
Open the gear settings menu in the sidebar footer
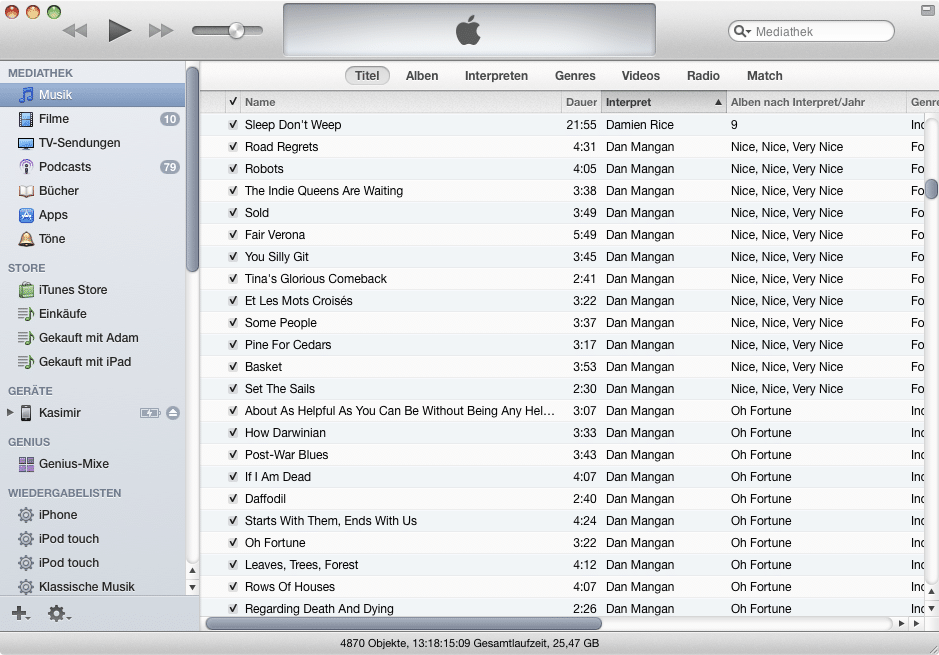(x=58, y=613)
